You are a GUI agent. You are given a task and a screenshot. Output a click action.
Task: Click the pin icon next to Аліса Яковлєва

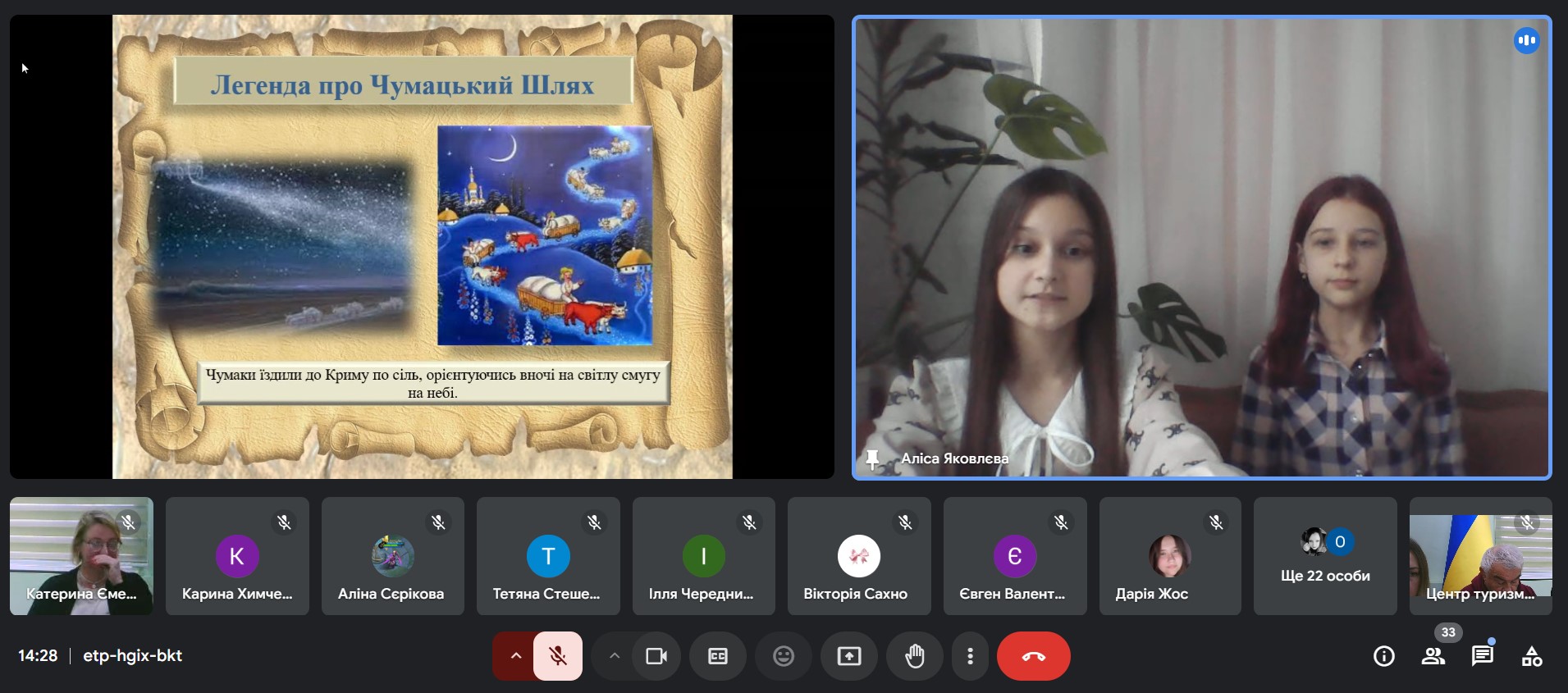[873, 458]
